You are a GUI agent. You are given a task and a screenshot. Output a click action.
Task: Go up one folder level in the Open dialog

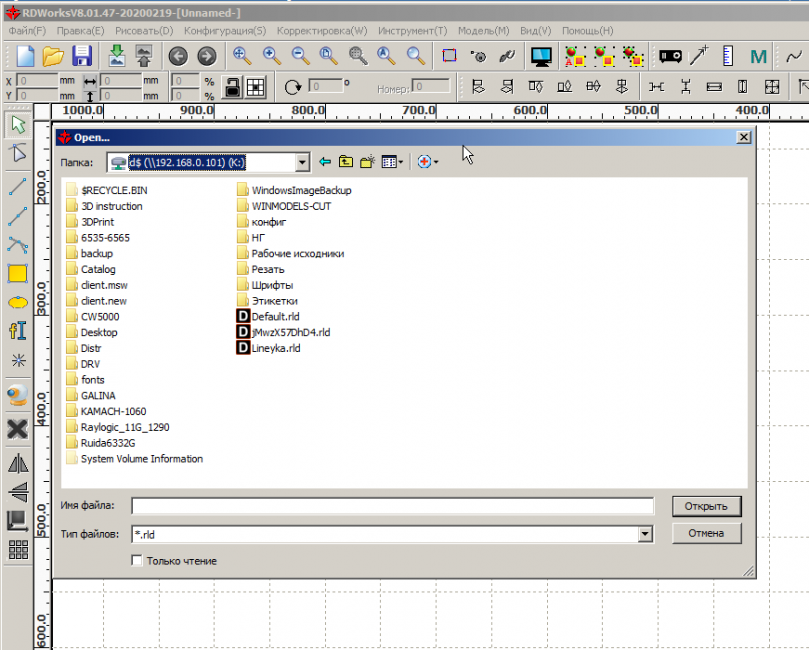[346, 162]
